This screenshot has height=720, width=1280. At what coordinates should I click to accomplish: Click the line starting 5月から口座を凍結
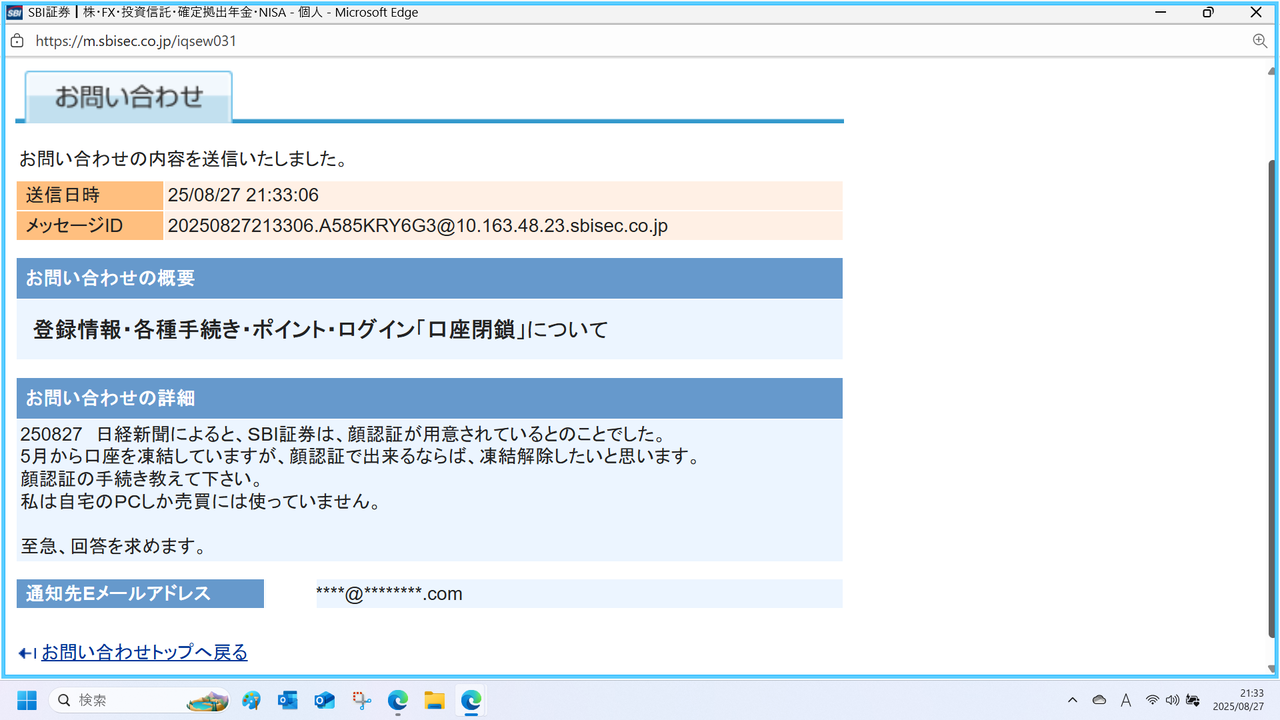[359, 457]
